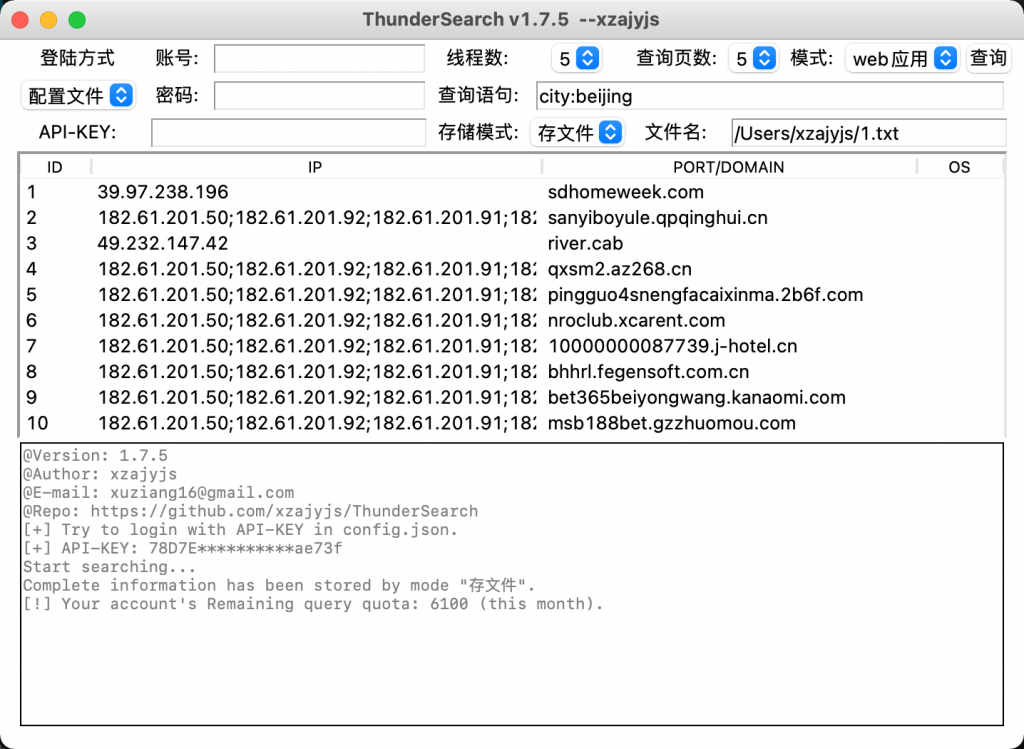Open the 配置文件 login method dropdown

79,95
